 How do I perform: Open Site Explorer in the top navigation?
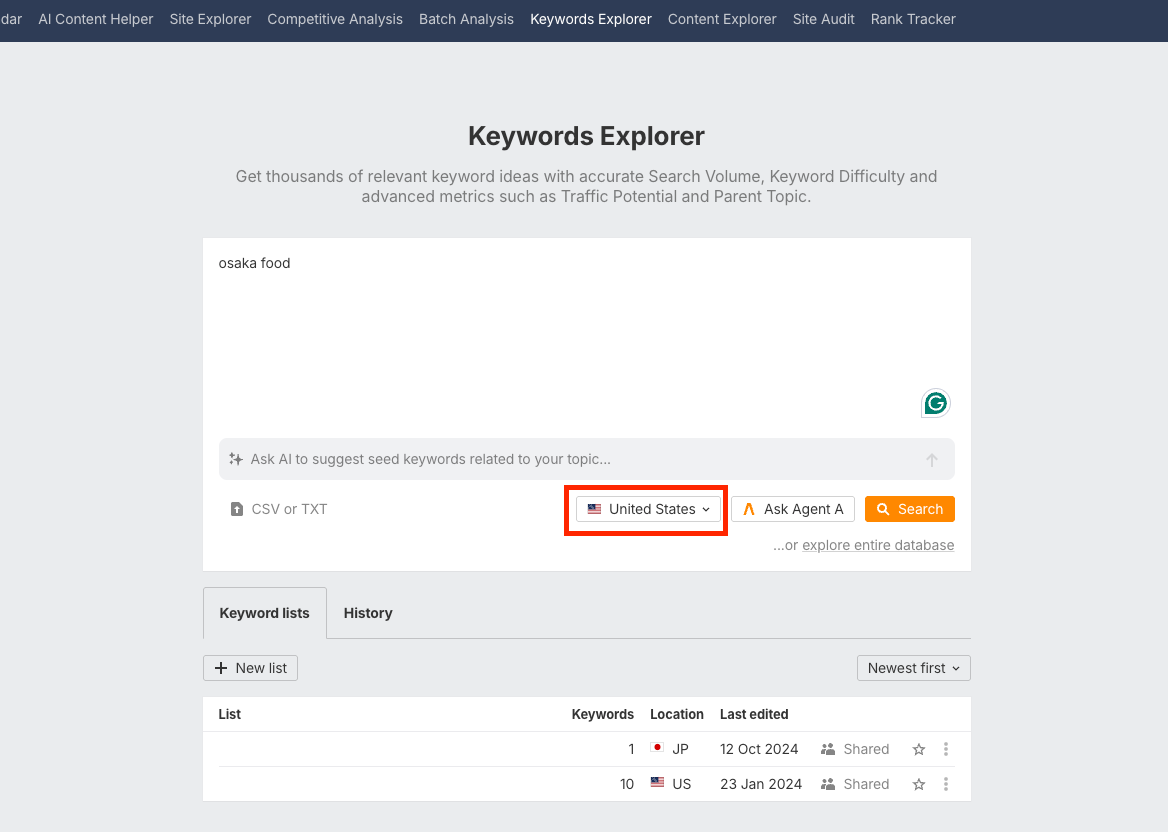pos(210,19)
